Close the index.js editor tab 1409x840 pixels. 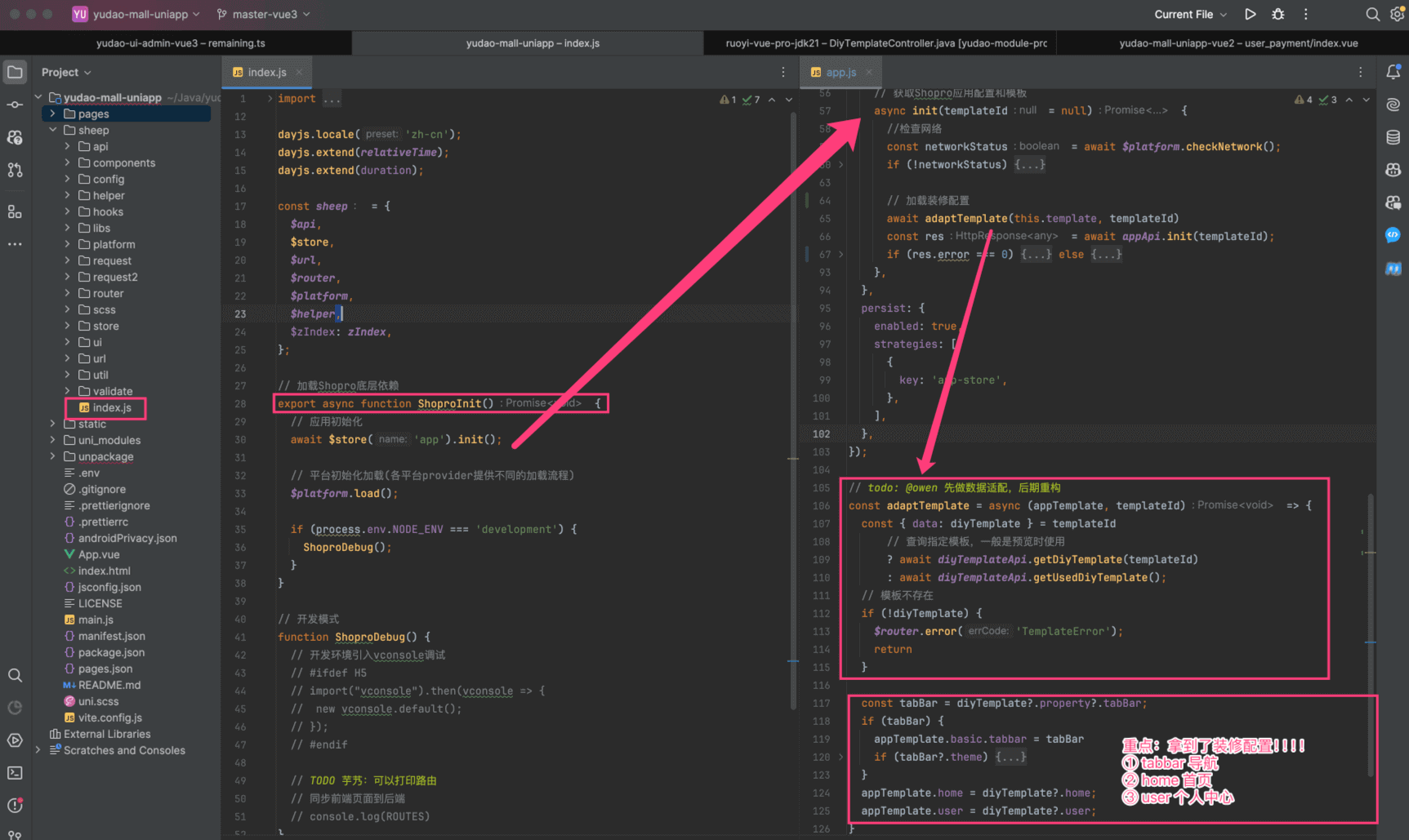(299, 73)
